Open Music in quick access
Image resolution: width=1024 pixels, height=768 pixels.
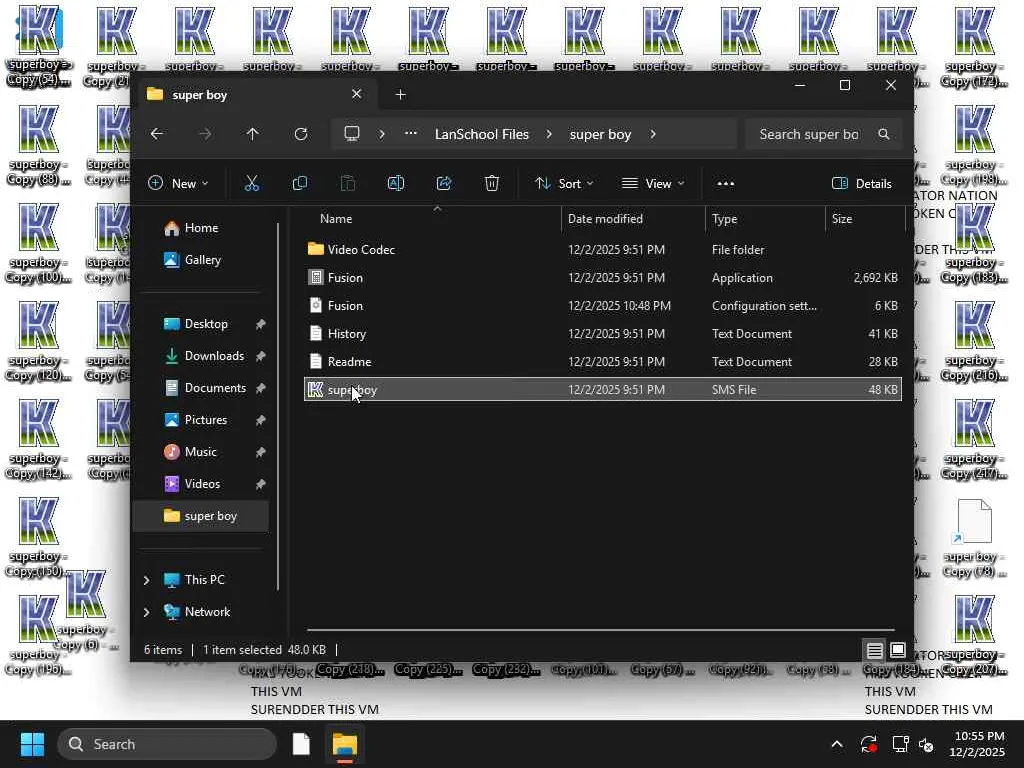pyautogui.click(x=202, y=452)
